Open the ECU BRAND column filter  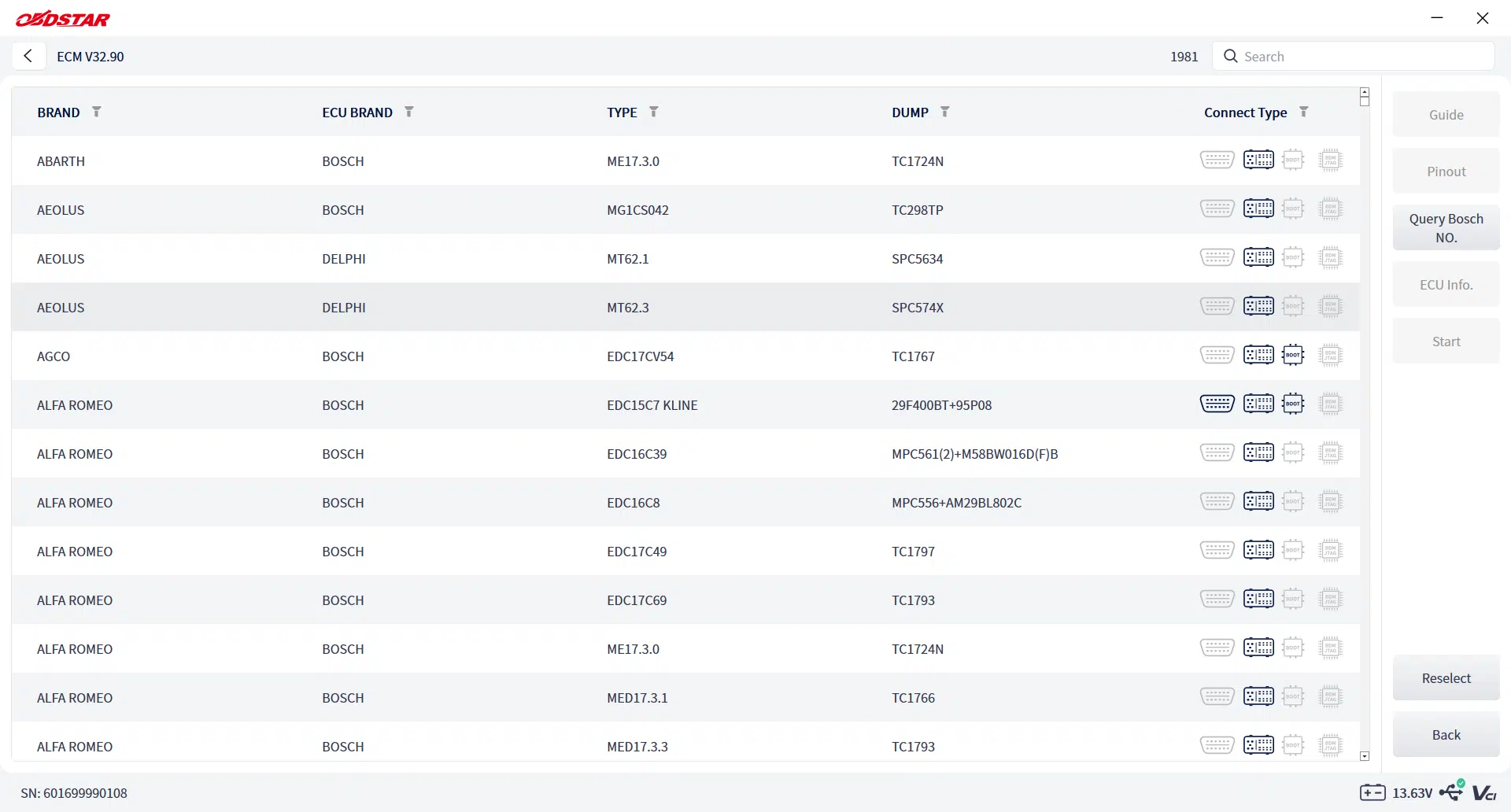[x=409, y=112]
